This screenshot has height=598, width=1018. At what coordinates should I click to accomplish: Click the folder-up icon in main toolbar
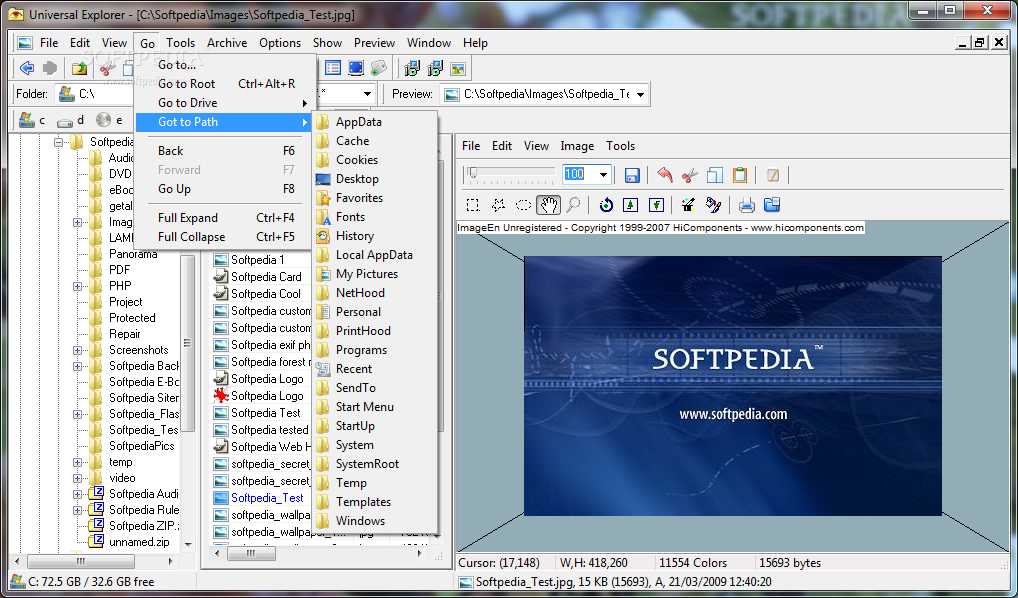(x=79, y=68)
